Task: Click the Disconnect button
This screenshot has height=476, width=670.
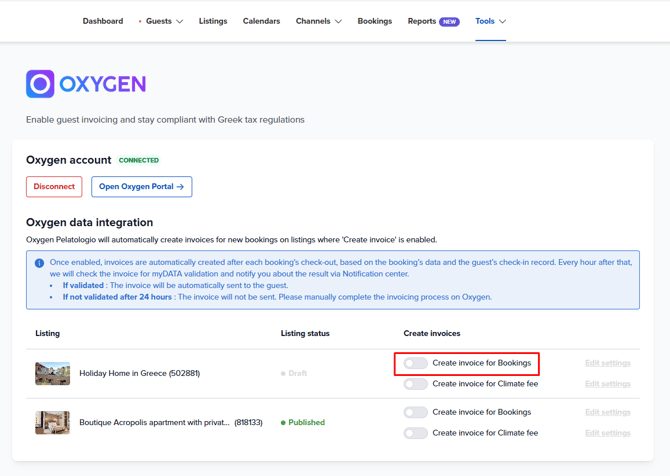Action: 54,187
